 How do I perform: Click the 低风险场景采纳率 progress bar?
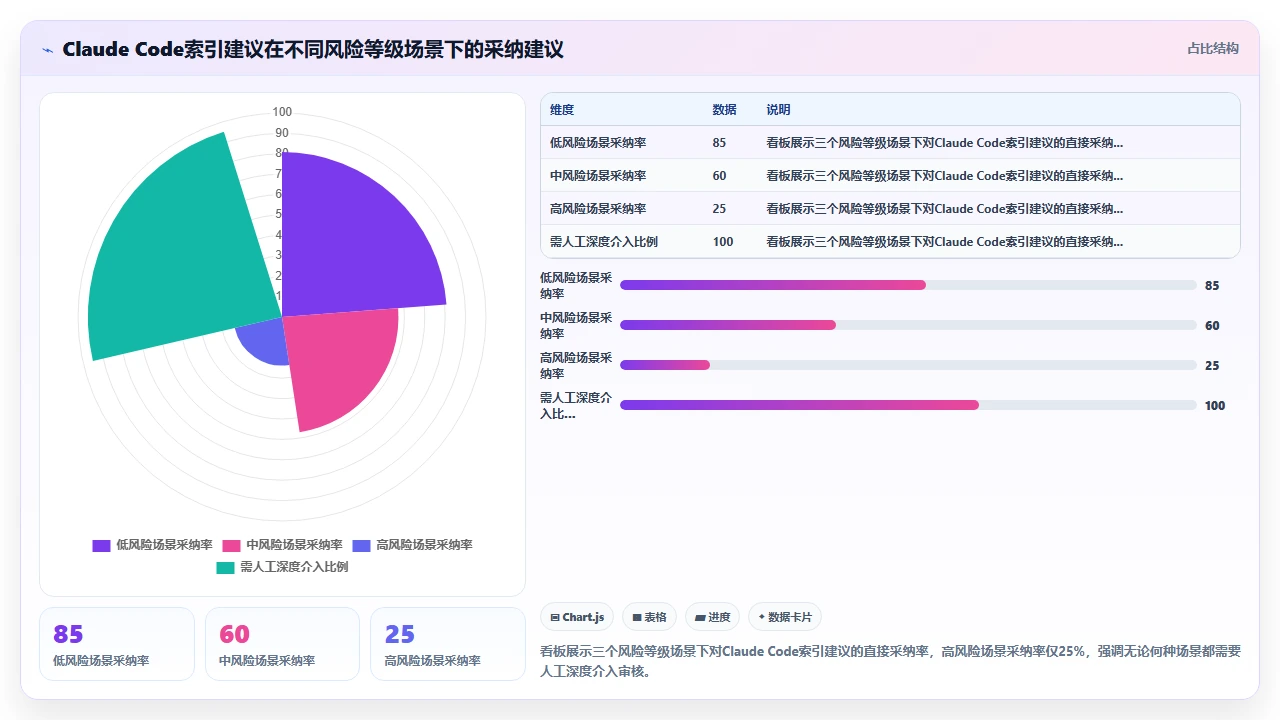coord(908,285)
